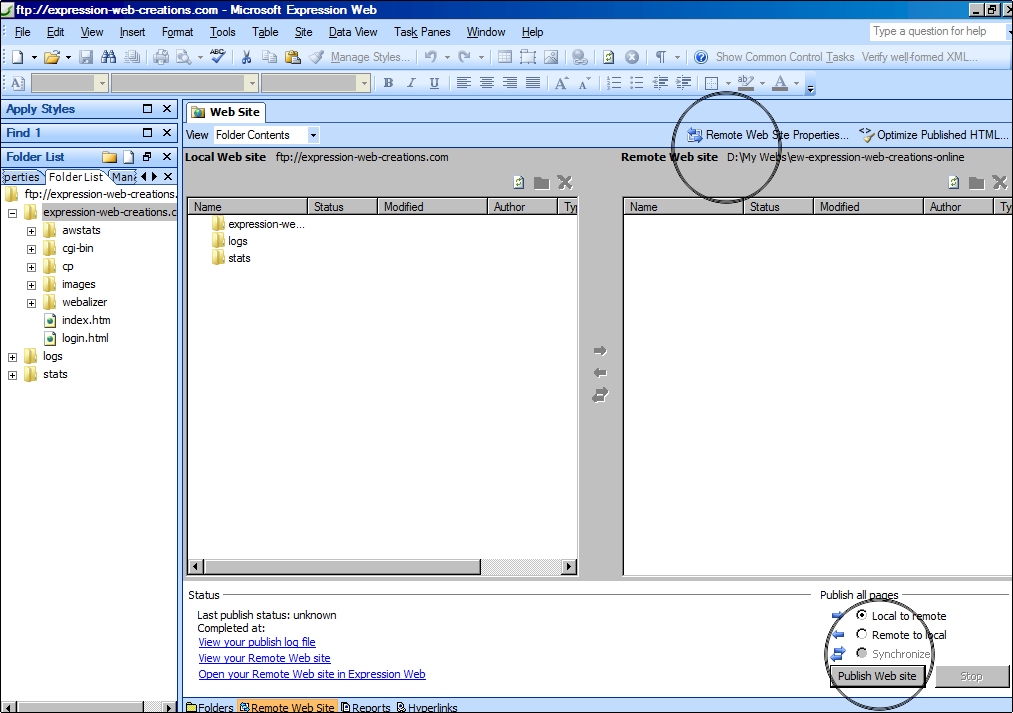
Task: Expand the webalizer folder
Action: click(31, 303)
